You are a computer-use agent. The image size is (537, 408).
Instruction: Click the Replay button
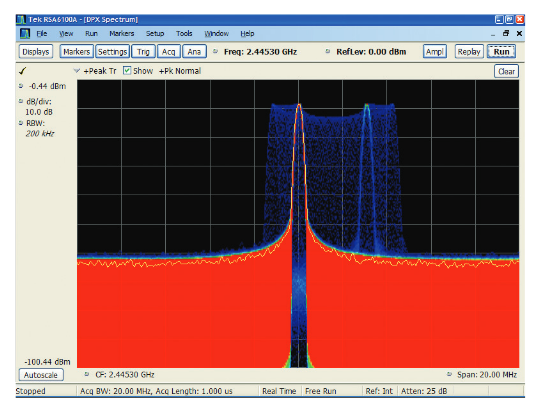point(469,52)
